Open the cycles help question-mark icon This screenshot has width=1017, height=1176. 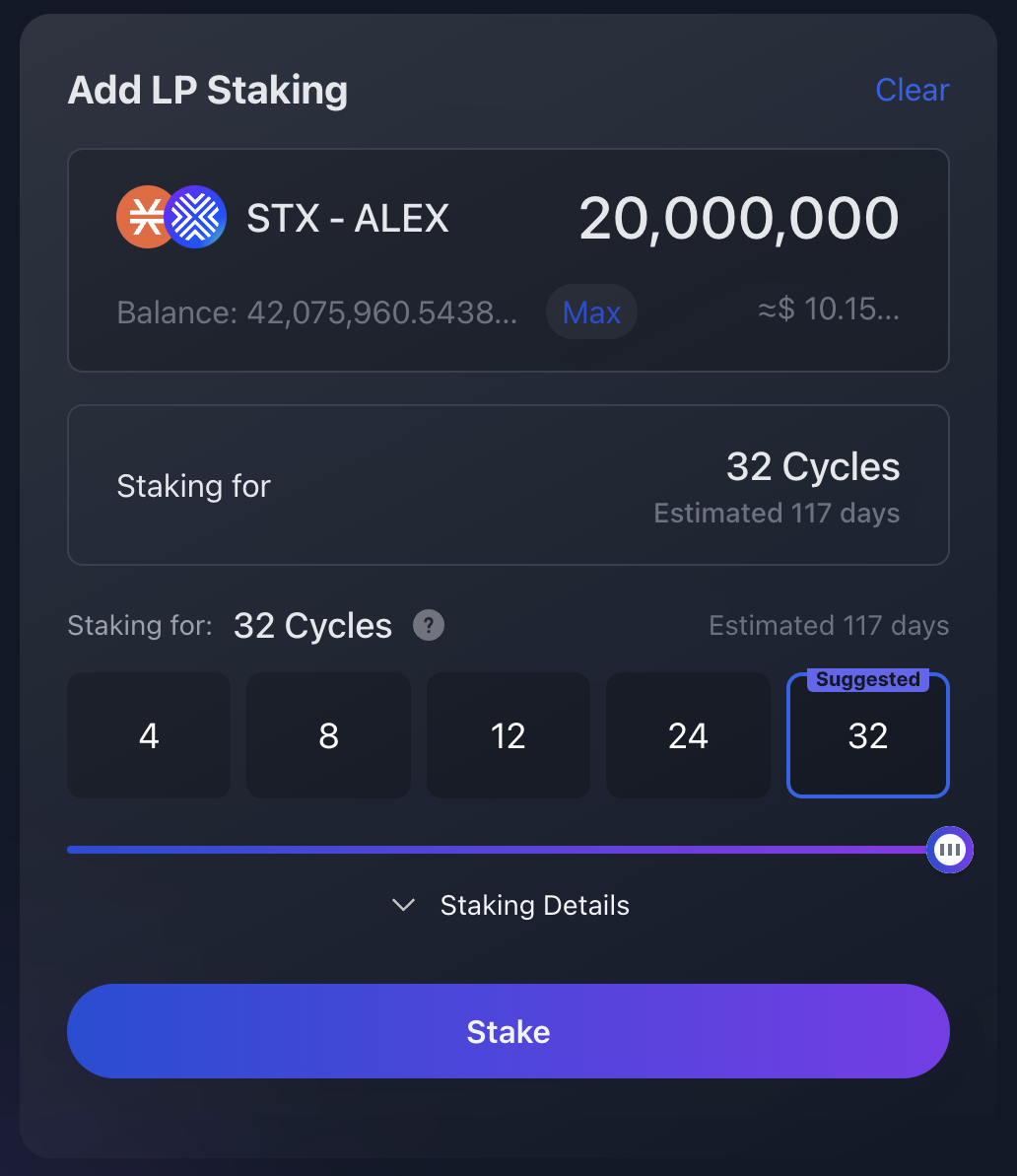point(429,625)
